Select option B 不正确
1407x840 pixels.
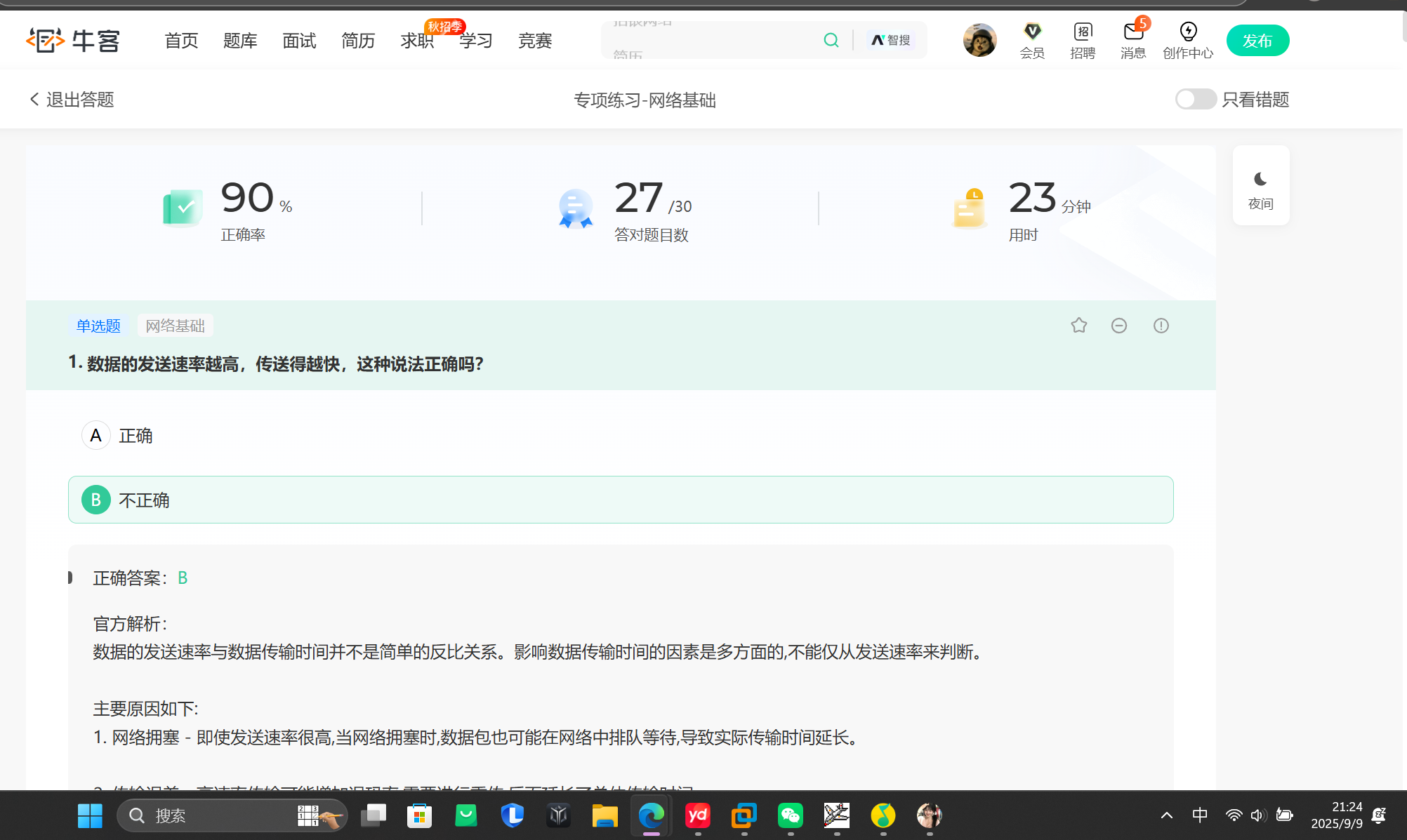point(97,500)
